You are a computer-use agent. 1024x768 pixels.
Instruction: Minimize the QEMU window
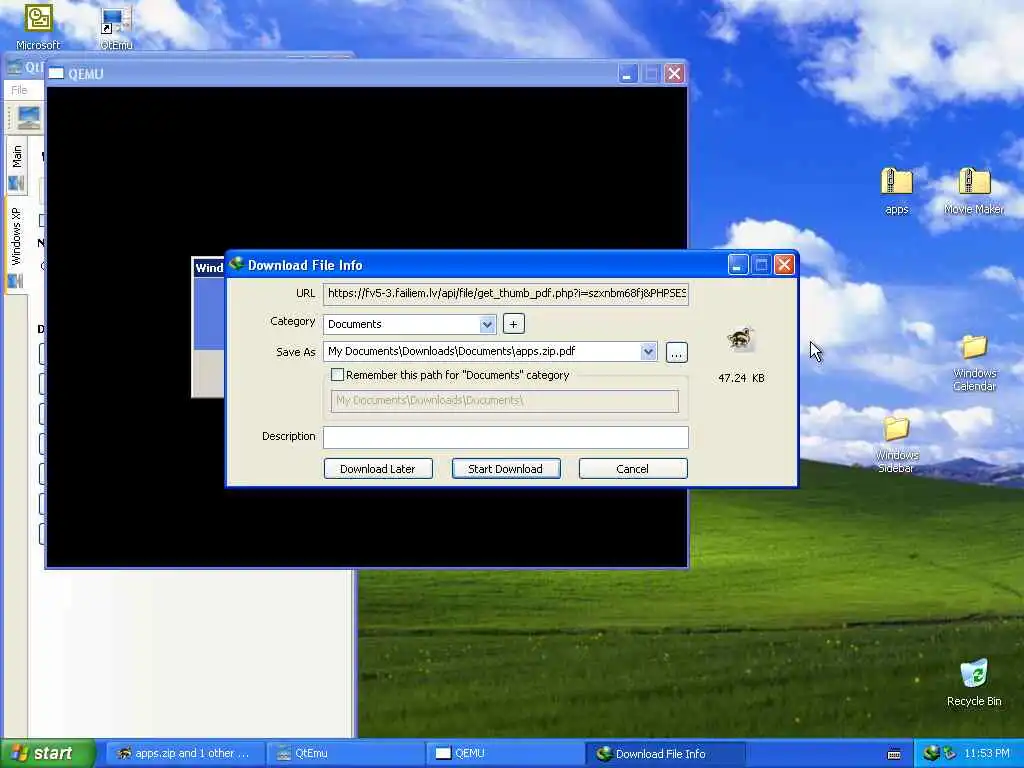pos(628,73)
